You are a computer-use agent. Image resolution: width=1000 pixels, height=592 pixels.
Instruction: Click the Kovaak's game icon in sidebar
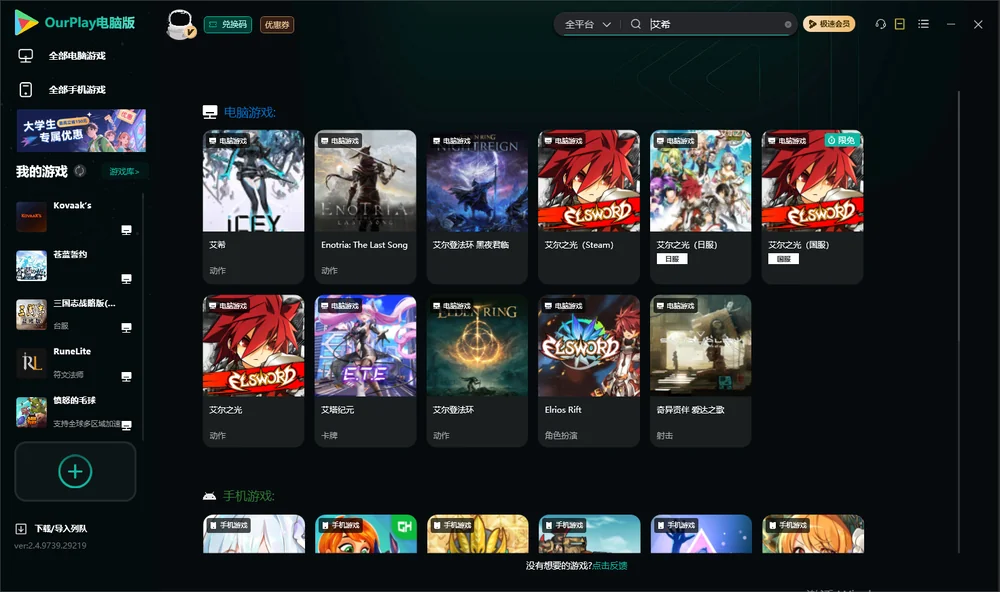click(31, 216)
